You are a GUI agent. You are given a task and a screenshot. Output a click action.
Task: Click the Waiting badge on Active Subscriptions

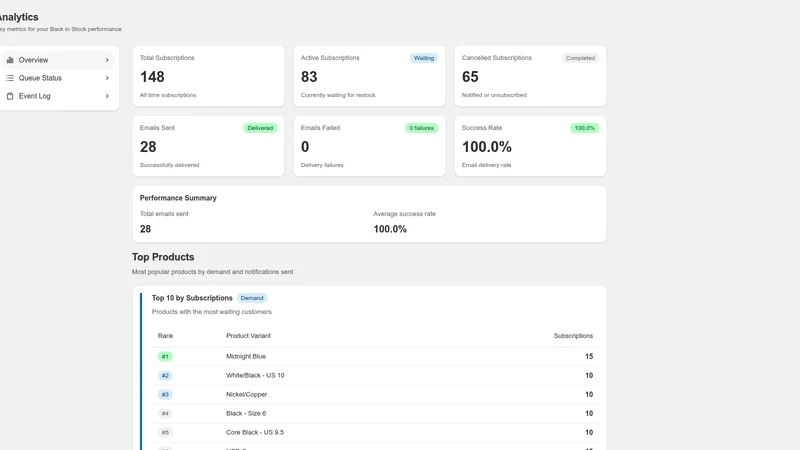click(423, 58)
